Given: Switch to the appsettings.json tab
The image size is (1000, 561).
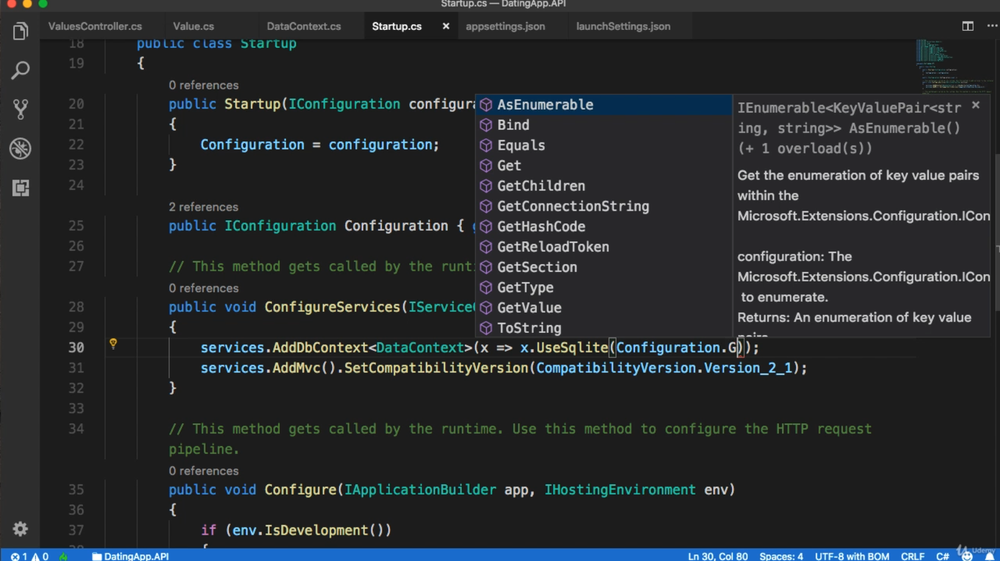Looking at the screenshot, I should (x=505, y=26).
